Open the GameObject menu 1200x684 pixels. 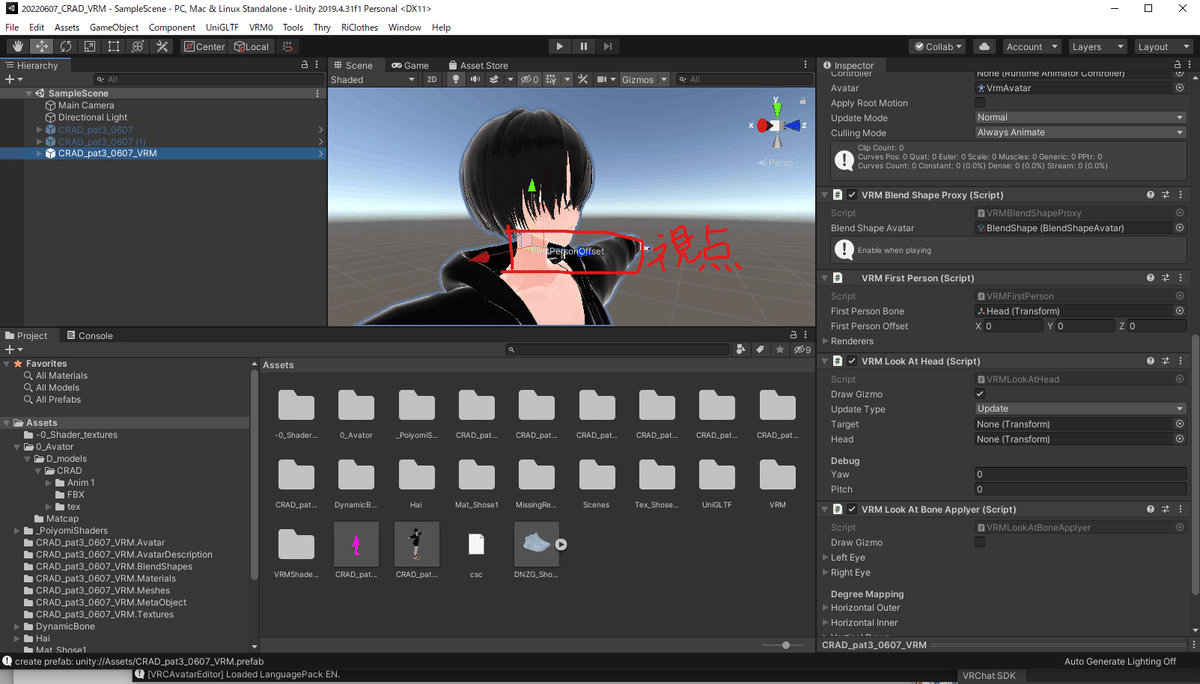[x=115, y=27]
